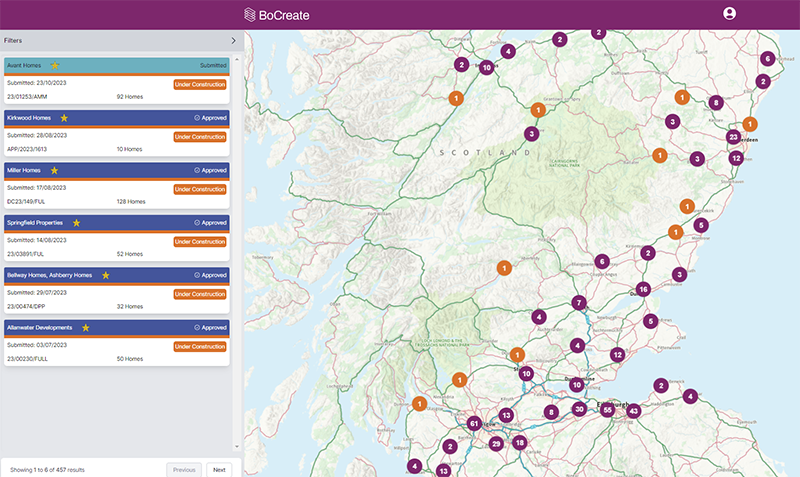This screenshot has height=477, width=800.
Task: Toggle favourite star on Avant Homes card
Action: pos(55,65)
